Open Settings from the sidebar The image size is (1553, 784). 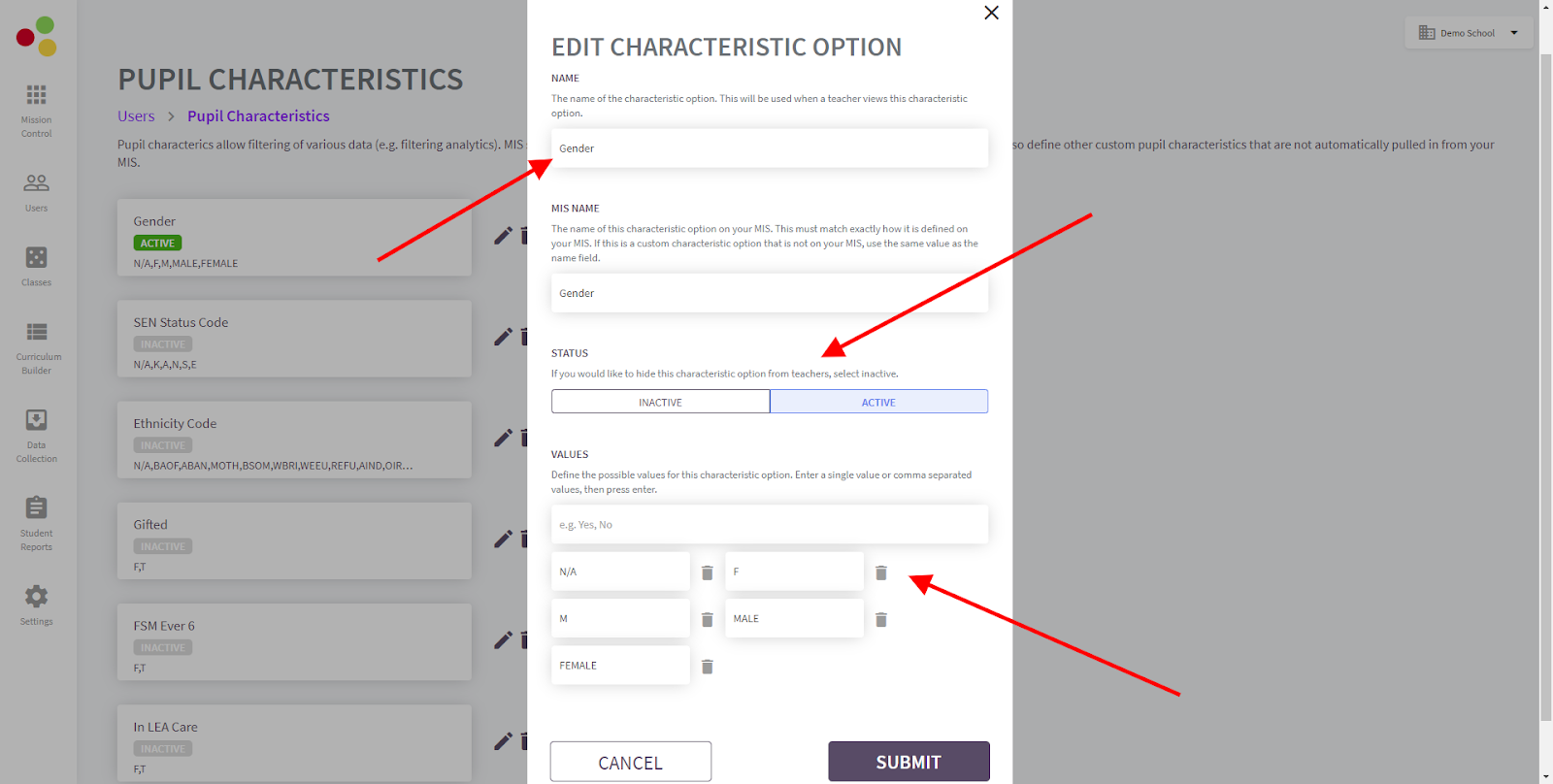37,604
